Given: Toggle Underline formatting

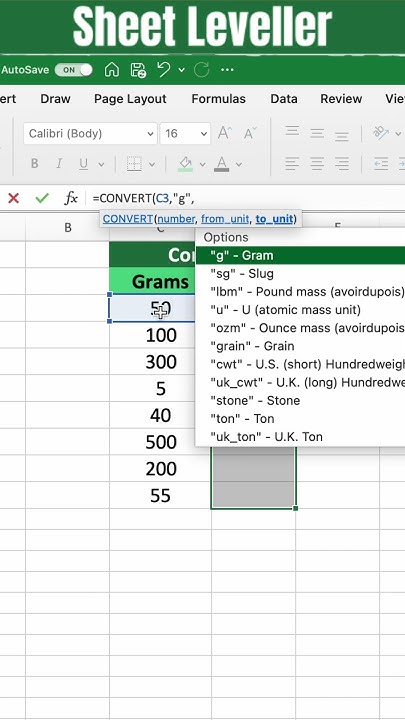Looking at the screenshot, I should point(84,163).
